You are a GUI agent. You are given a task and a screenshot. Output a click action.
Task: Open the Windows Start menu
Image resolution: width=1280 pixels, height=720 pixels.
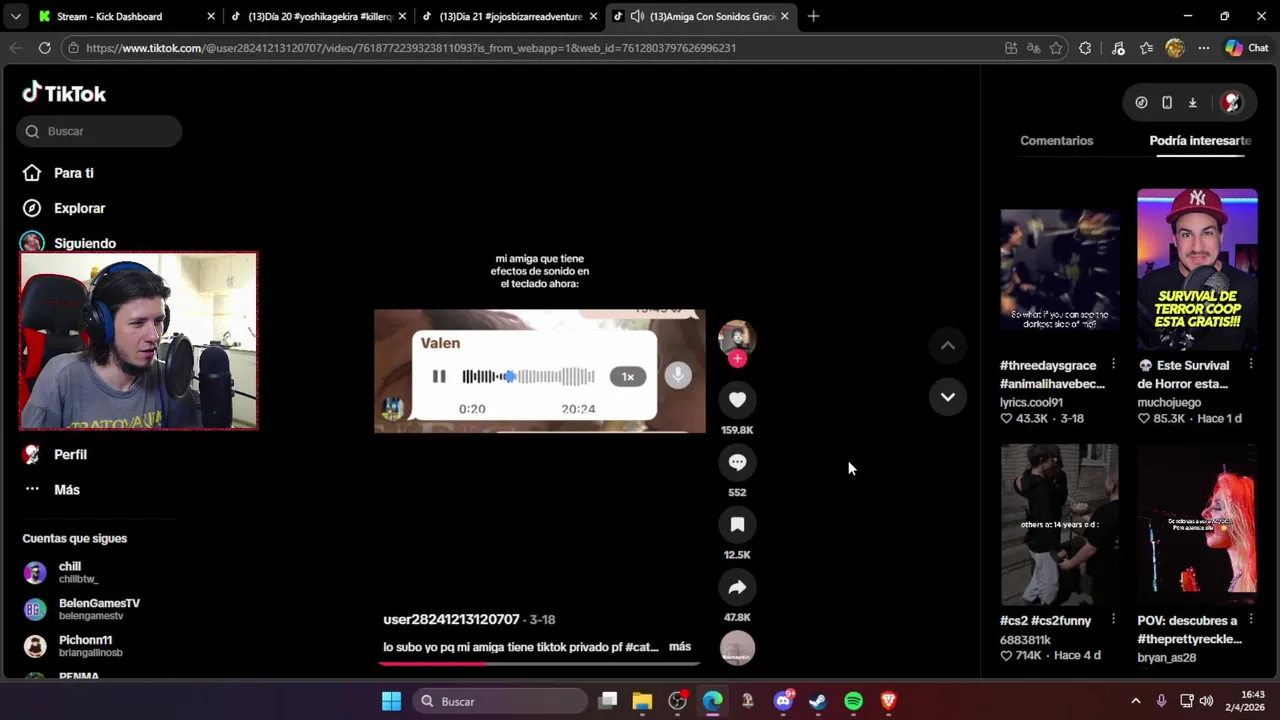(391, 701)
